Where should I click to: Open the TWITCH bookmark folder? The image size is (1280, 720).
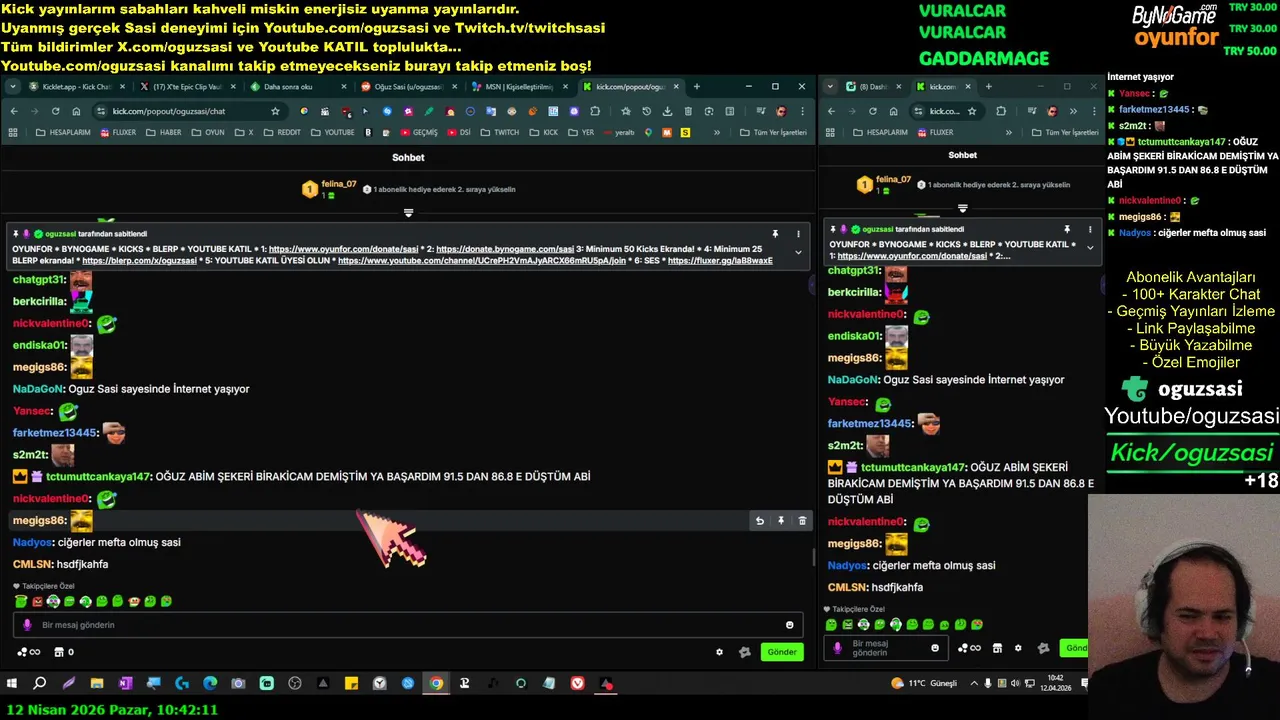click(x=500, y=132)
